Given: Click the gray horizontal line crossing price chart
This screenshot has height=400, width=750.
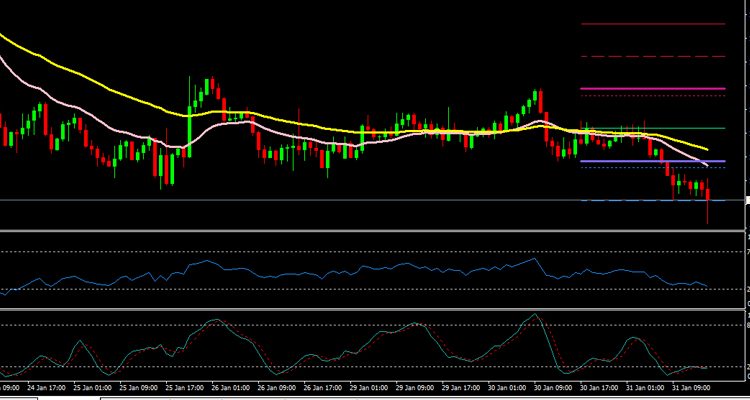Looking at the screenshot, I should [300, 201].
